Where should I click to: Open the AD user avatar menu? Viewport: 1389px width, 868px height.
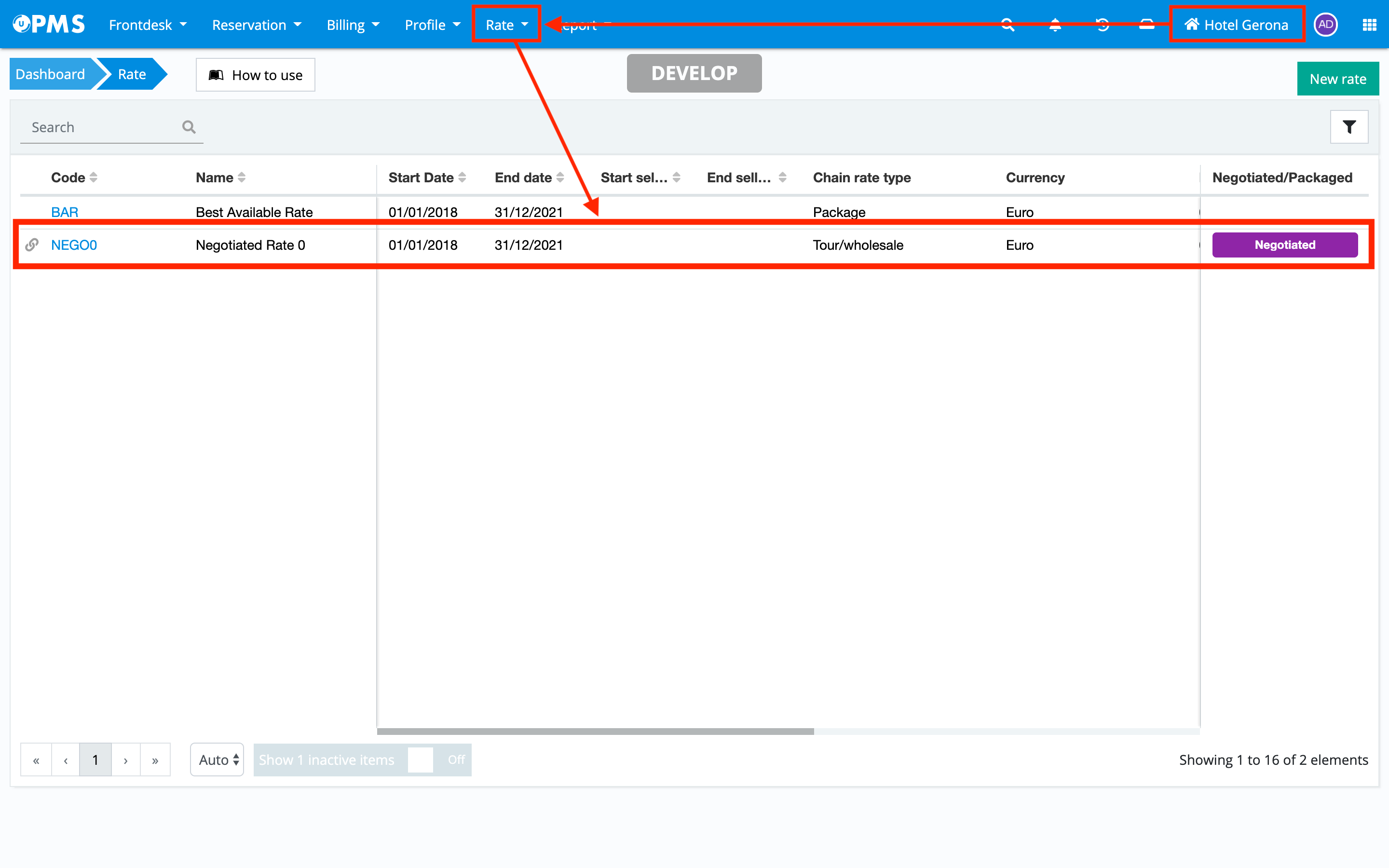coord(1325,25)
